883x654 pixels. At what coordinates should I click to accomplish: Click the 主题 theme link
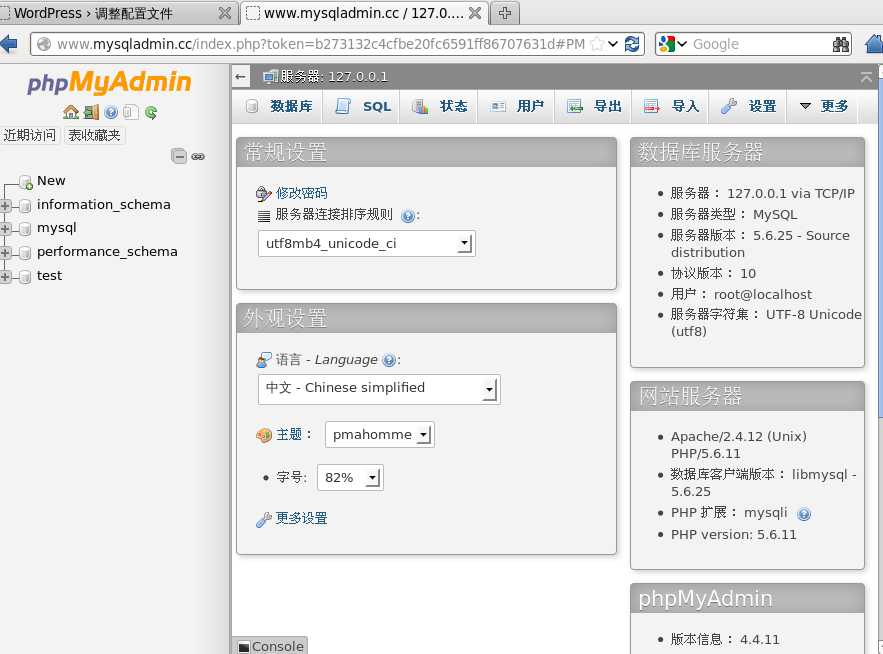pos(288,434)
